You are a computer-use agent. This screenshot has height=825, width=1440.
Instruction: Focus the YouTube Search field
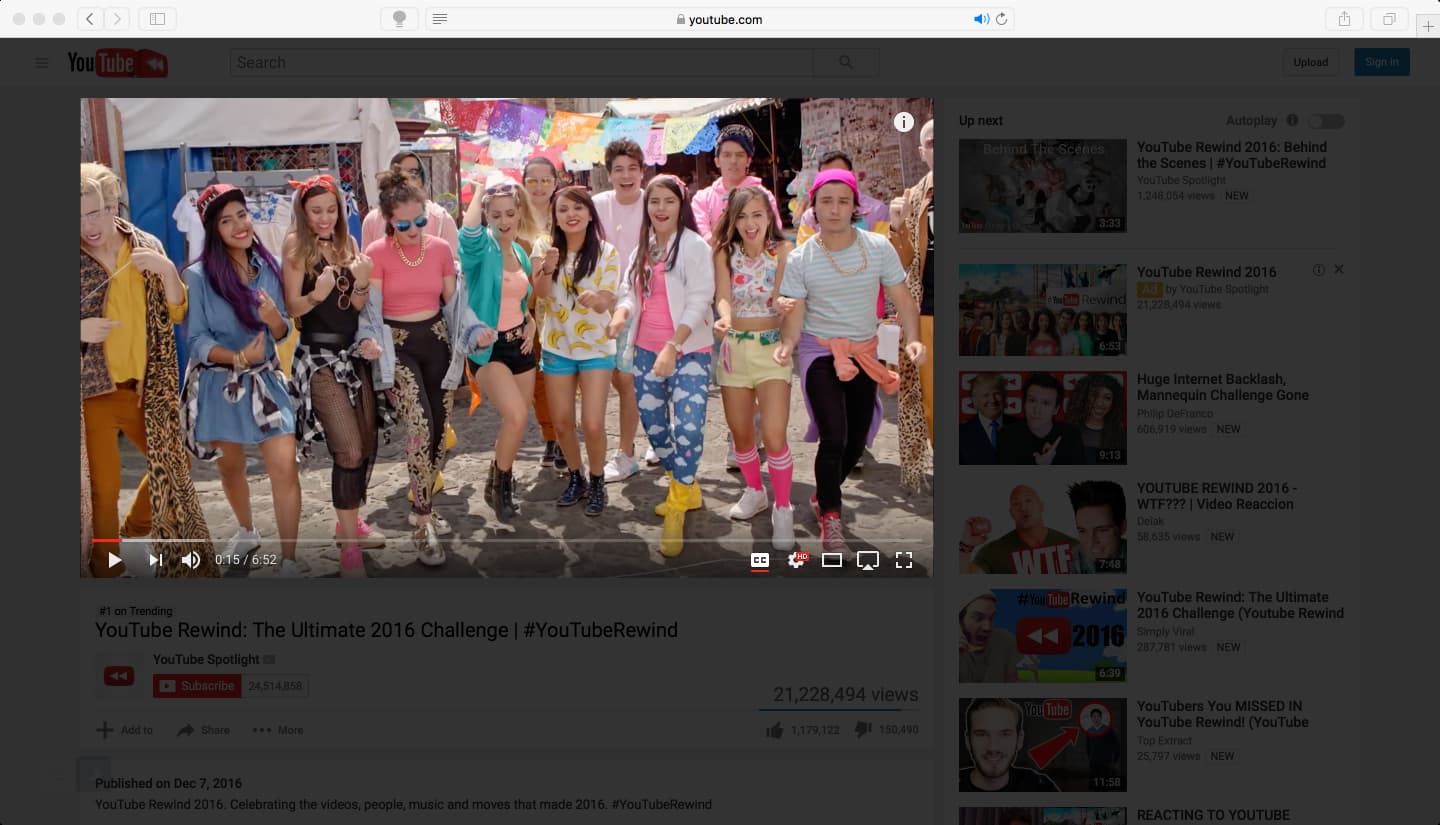pos(521,62)
